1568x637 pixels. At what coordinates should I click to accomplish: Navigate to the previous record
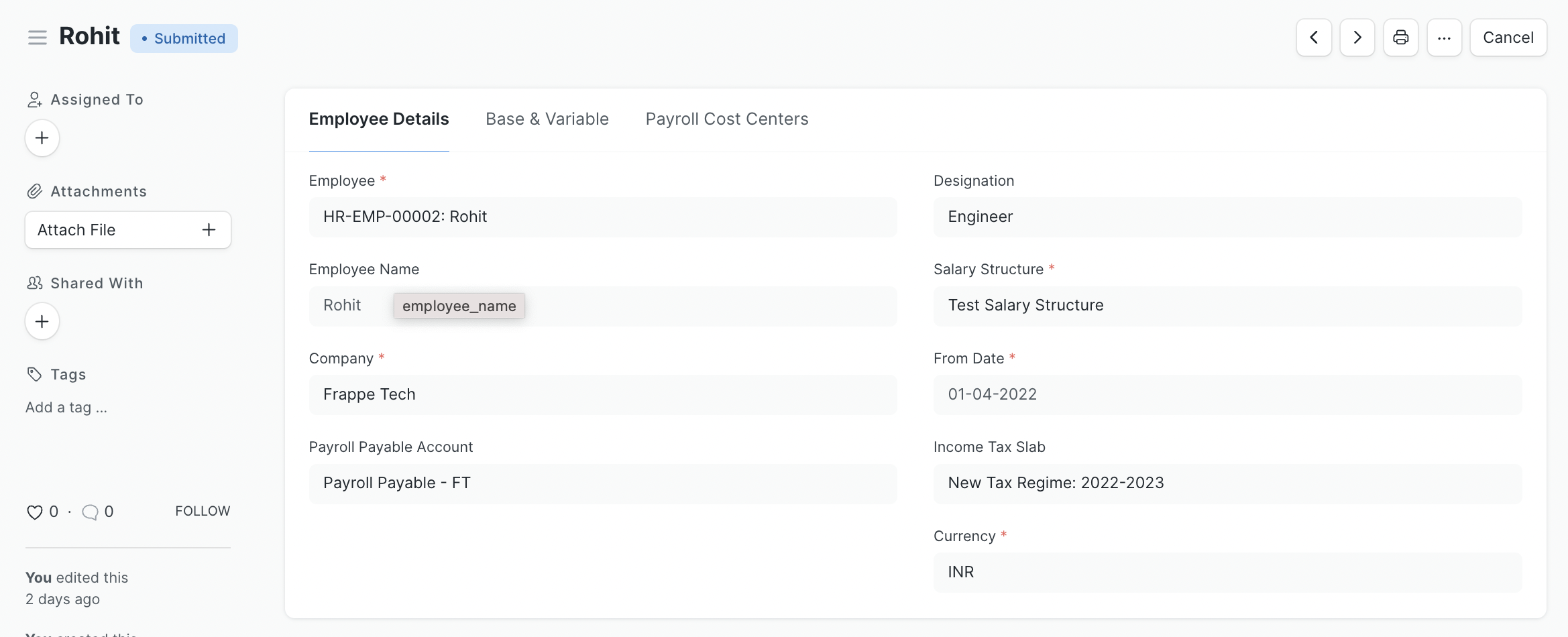(x=1313, y=38)
